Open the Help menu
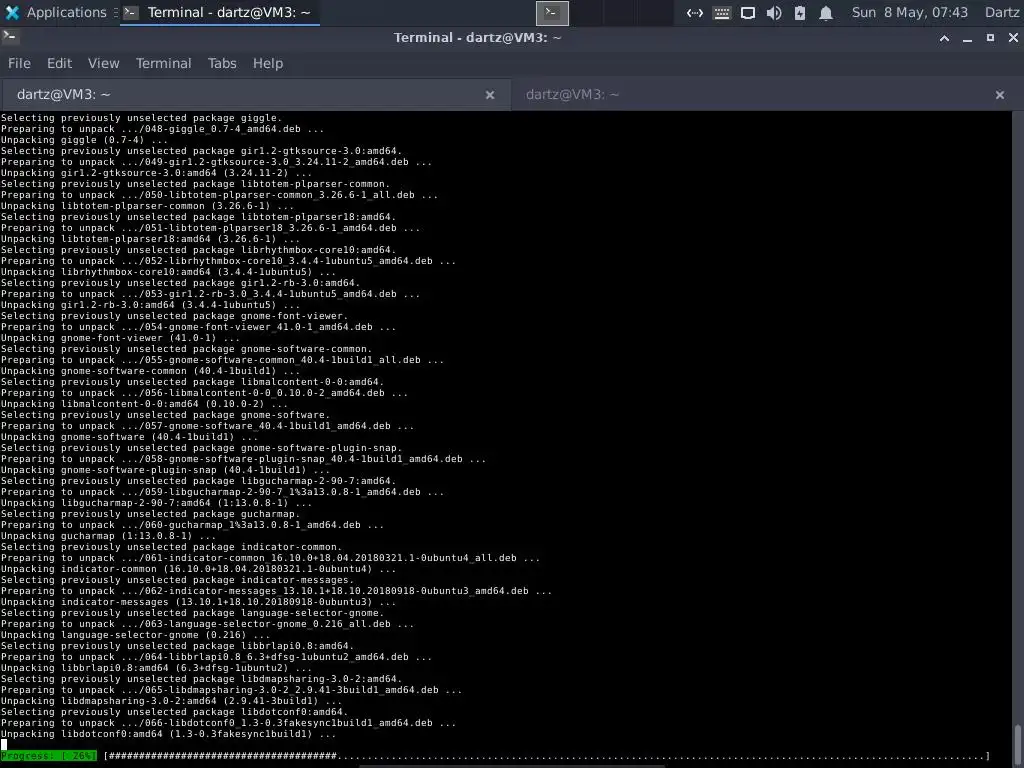 268,63
